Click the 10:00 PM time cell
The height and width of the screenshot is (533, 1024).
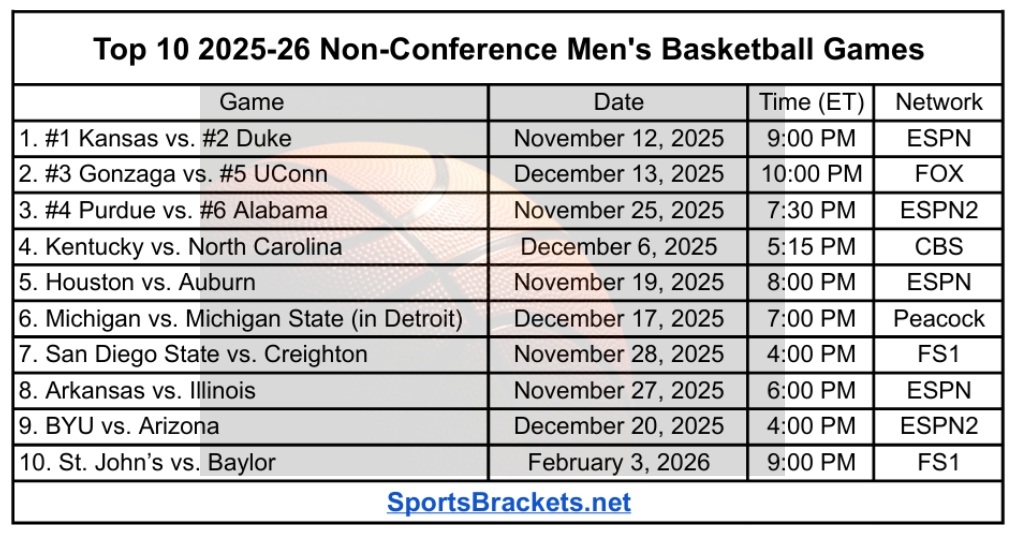click(x=810, y=174)
